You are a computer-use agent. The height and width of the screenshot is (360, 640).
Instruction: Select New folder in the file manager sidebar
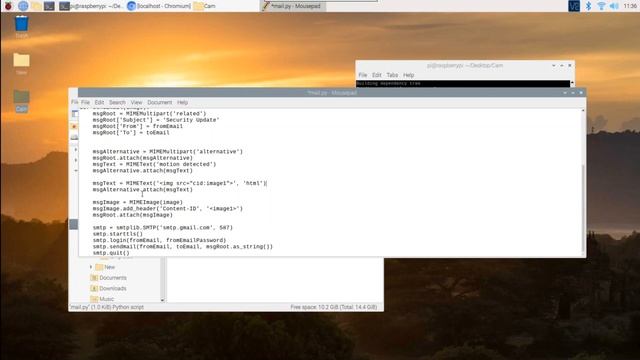click(x=105, y=267)
